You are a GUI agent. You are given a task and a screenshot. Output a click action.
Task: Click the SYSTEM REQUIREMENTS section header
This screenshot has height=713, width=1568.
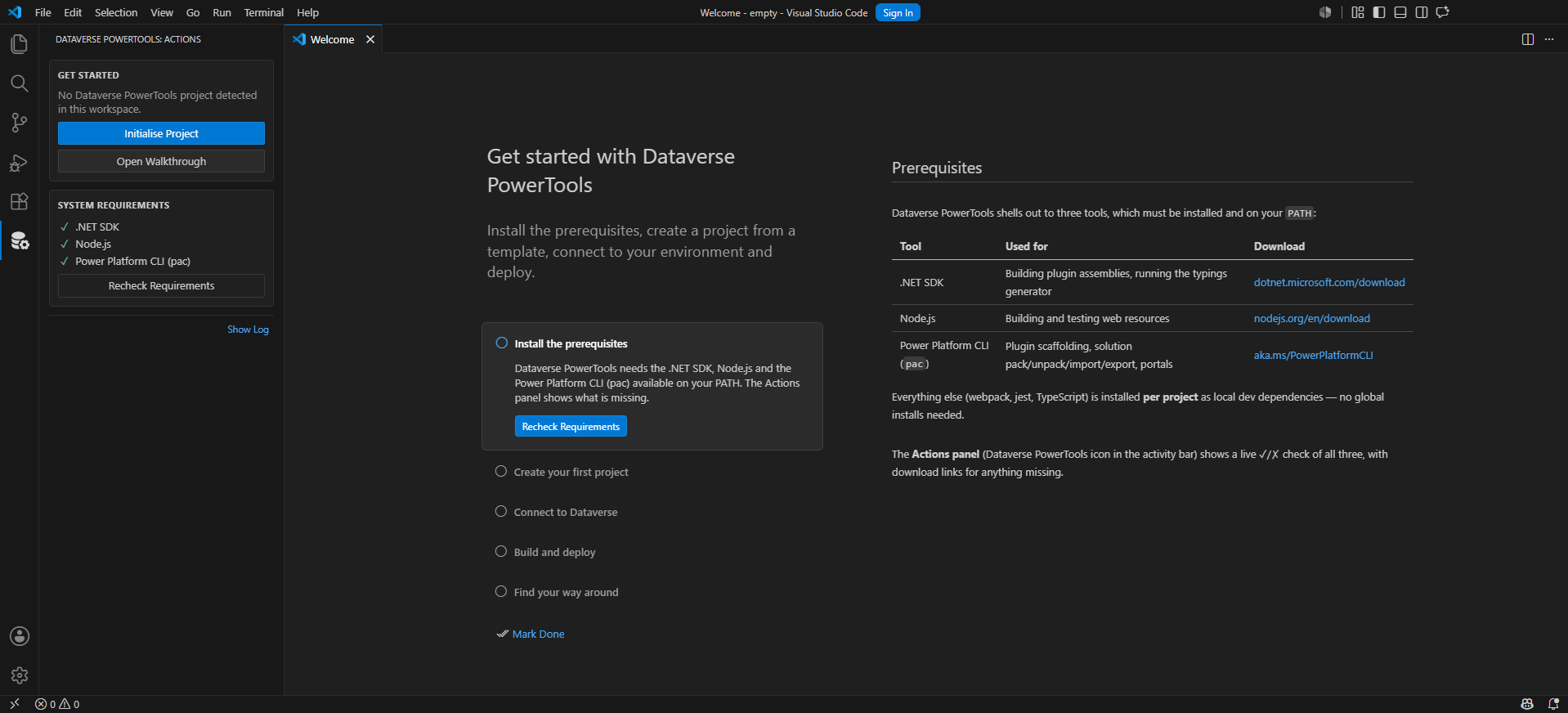click(x=114, y=205)
